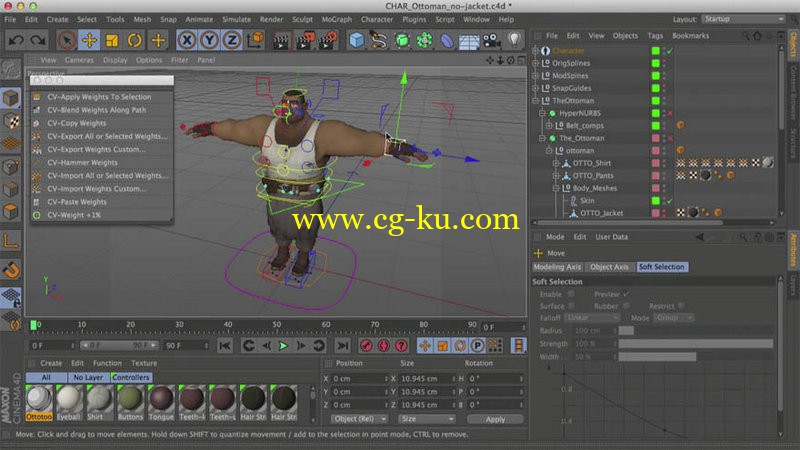Click the record keyframe button
The width and height of the screenshot is (800, 450).
point(366,346)
